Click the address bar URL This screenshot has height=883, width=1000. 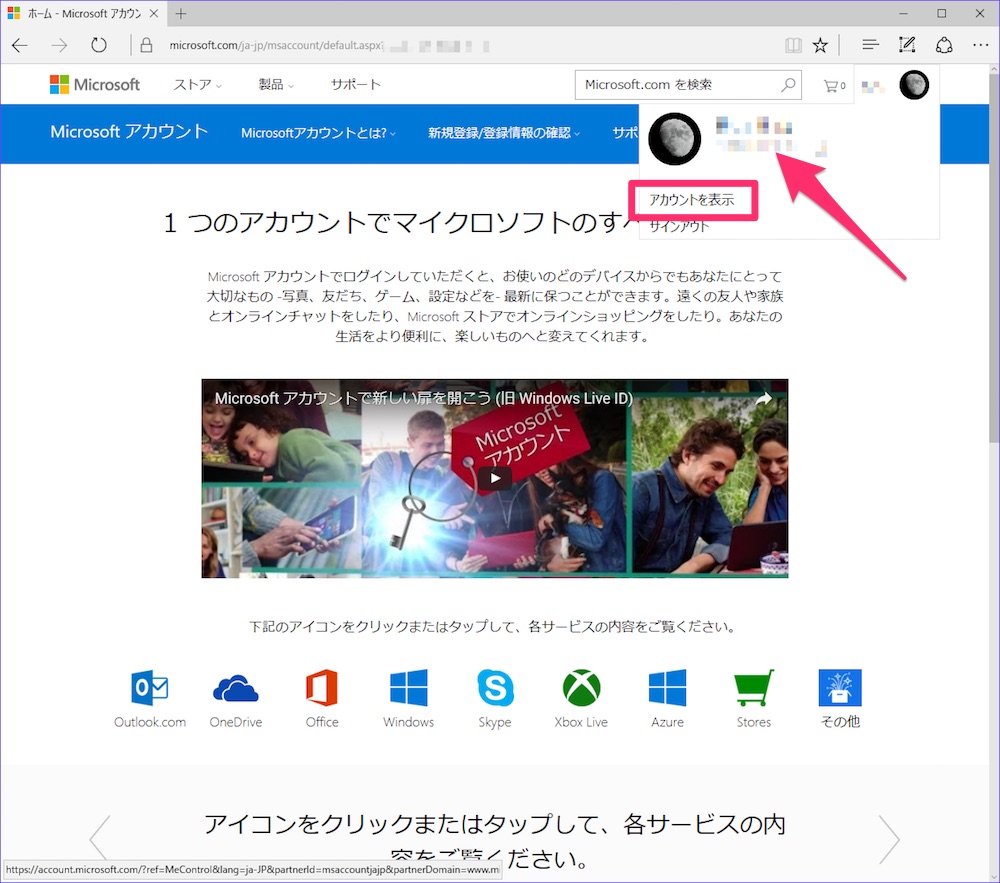pyautogui.click(x=276, y=45)
